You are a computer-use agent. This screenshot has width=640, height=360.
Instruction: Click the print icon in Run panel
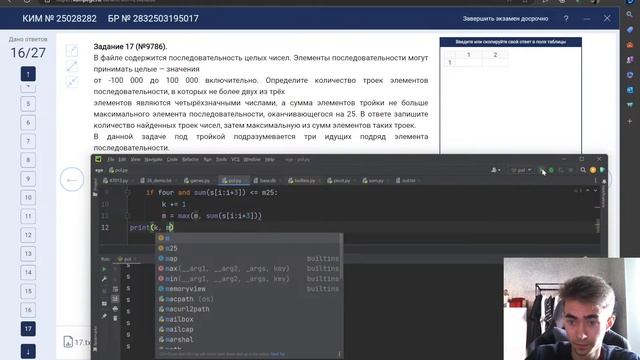pos(115,309)
